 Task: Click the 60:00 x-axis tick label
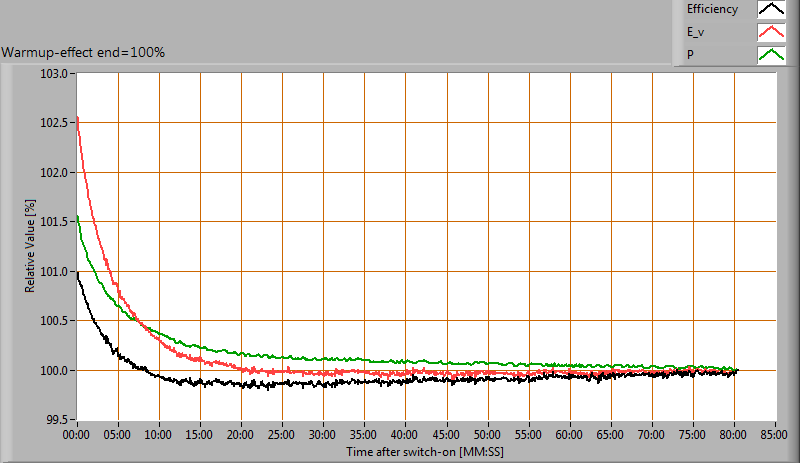(570, 436)
